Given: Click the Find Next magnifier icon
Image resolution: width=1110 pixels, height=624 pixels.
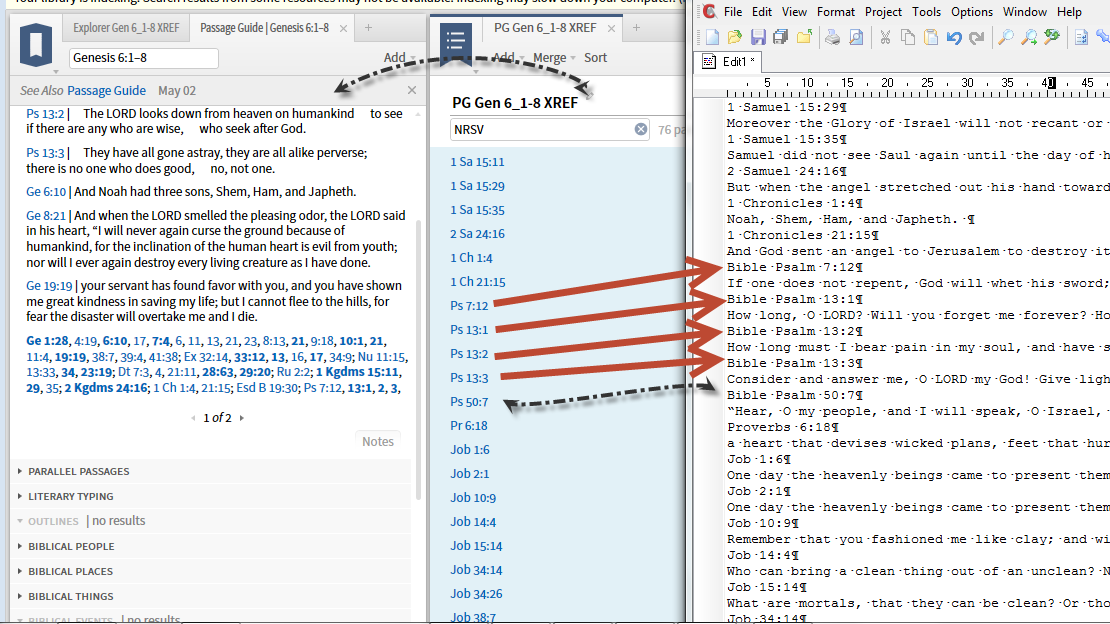Looking at the screenshot, I should coord(1029,37).
